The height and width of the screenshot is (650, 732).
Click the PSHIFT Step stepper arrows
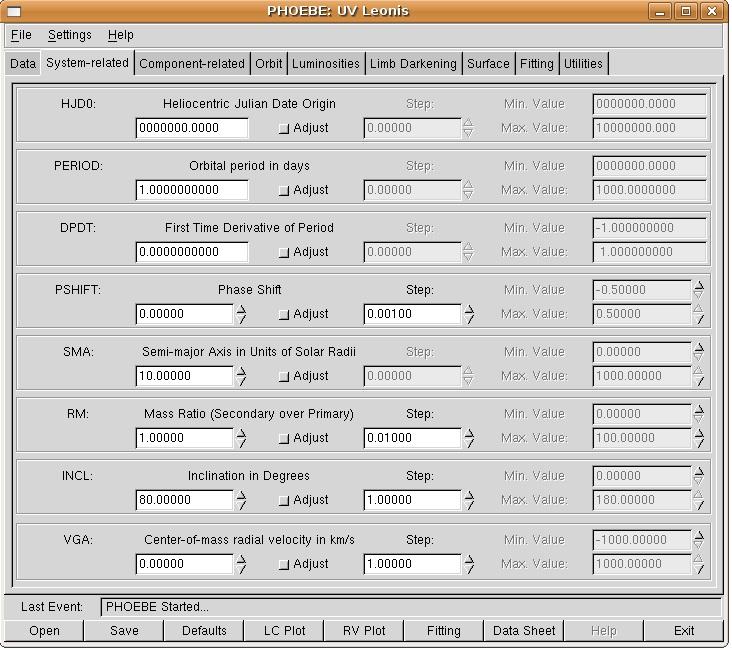click(469, 314)
